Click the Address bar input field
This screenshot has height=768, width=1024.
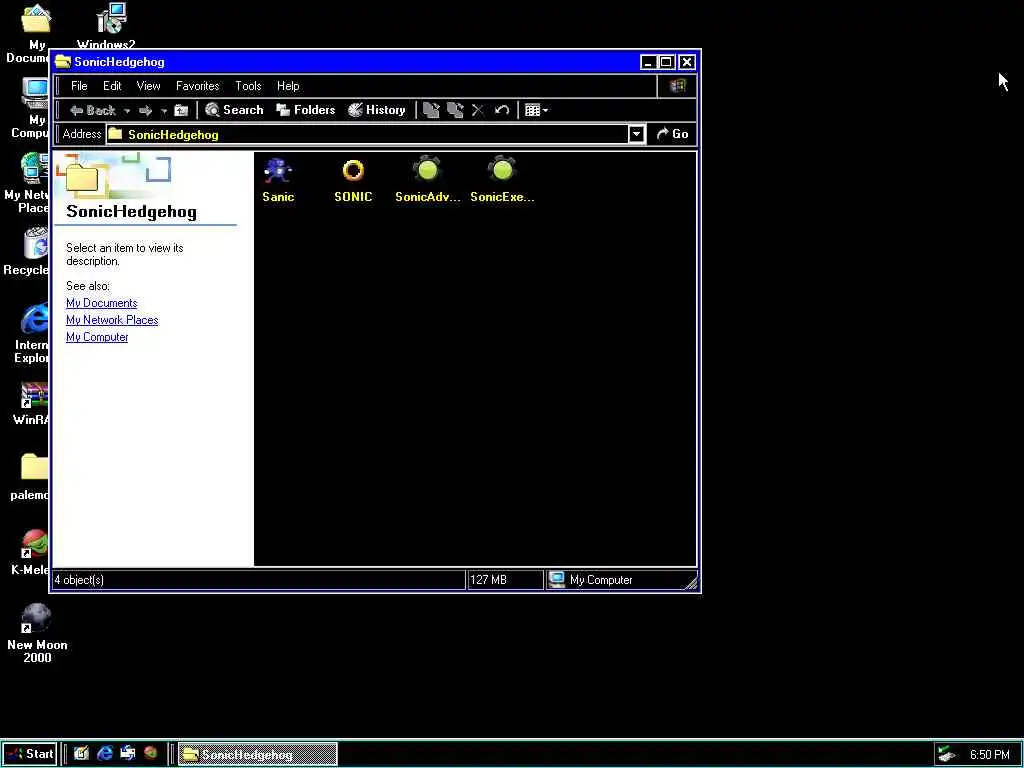click(x=367, y=134)
